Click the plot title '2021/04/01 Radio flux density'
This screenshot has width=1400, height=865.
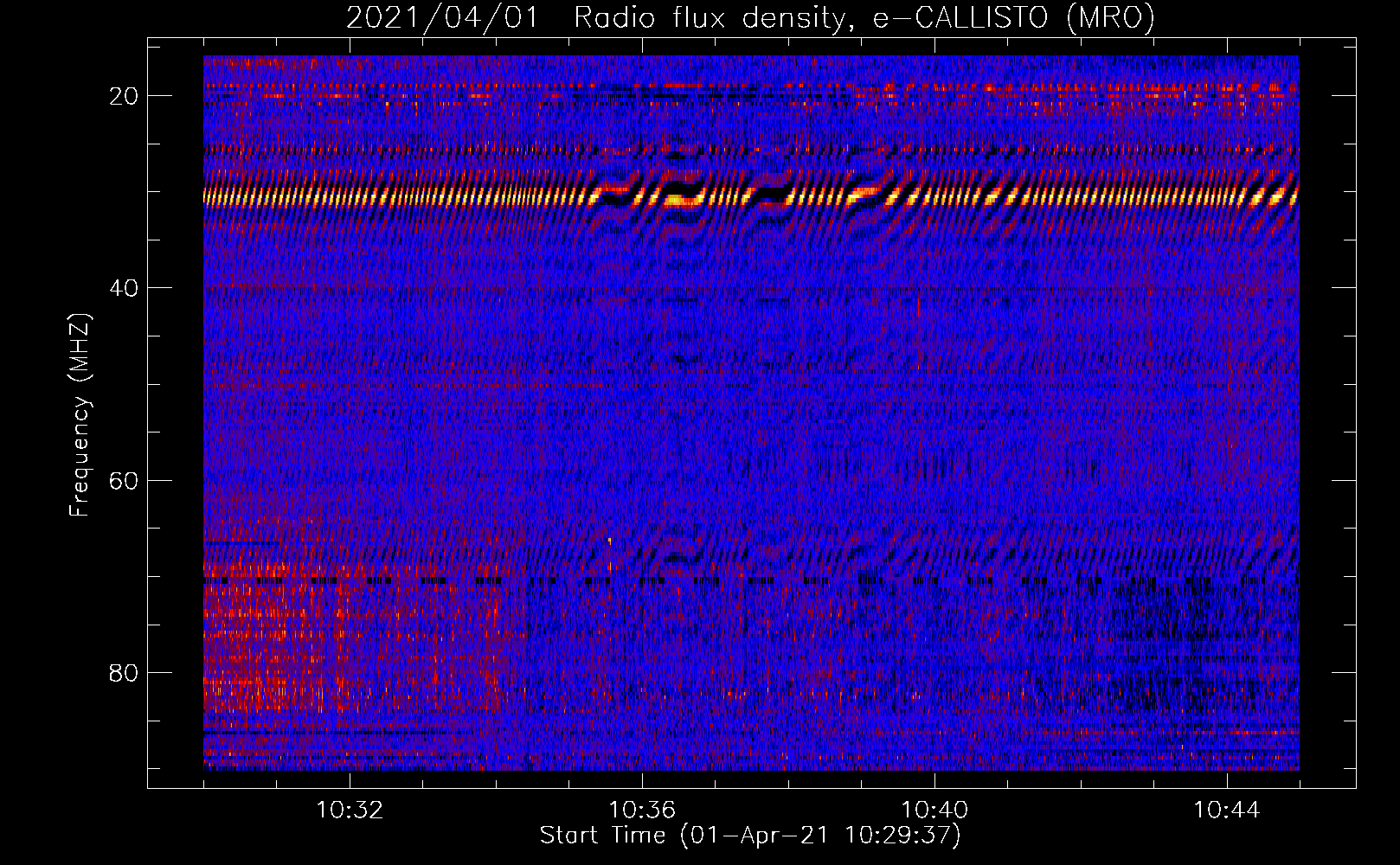[750, 17]
